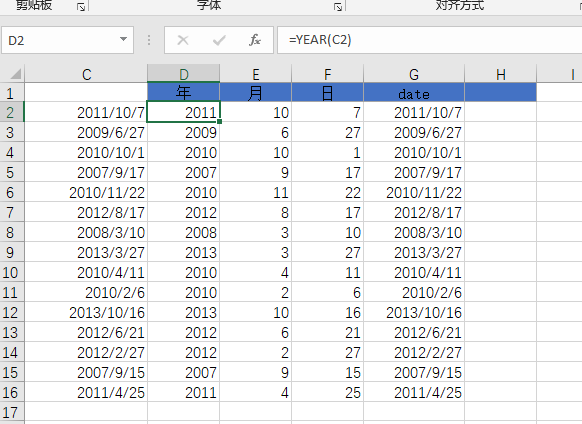Image resolution: width=582 pixels, height=424 pixels.
Task: Select cell F2 with day 7
Action: [327, 112]
